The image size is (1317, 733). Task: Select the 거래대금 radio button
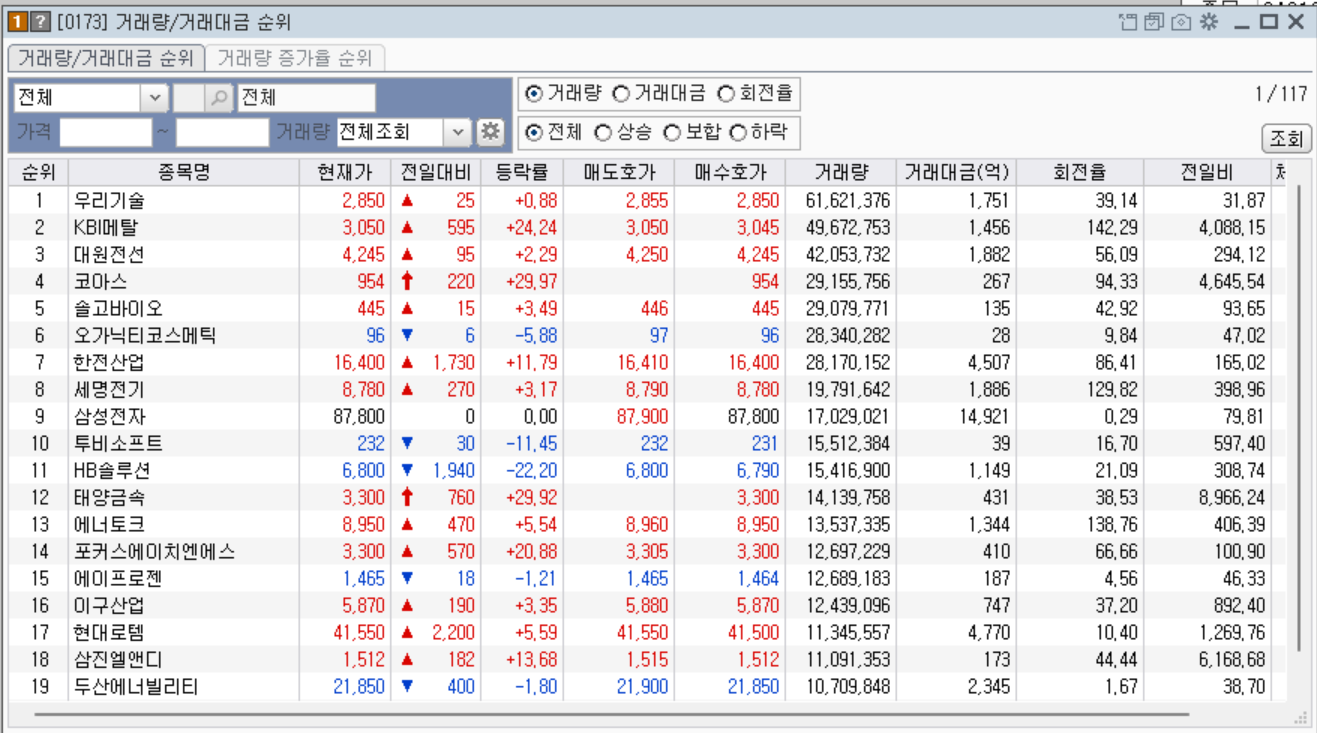621,94
